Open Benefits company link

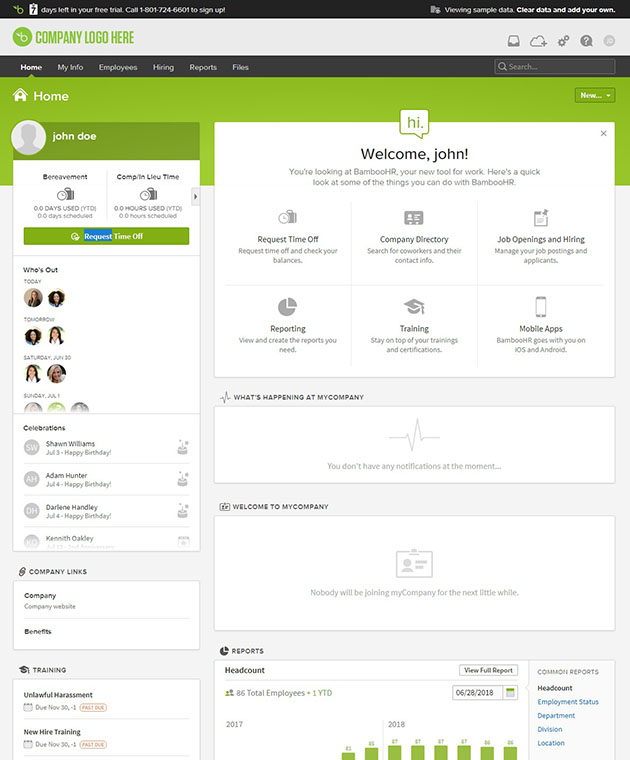click(x=38, y=632)
